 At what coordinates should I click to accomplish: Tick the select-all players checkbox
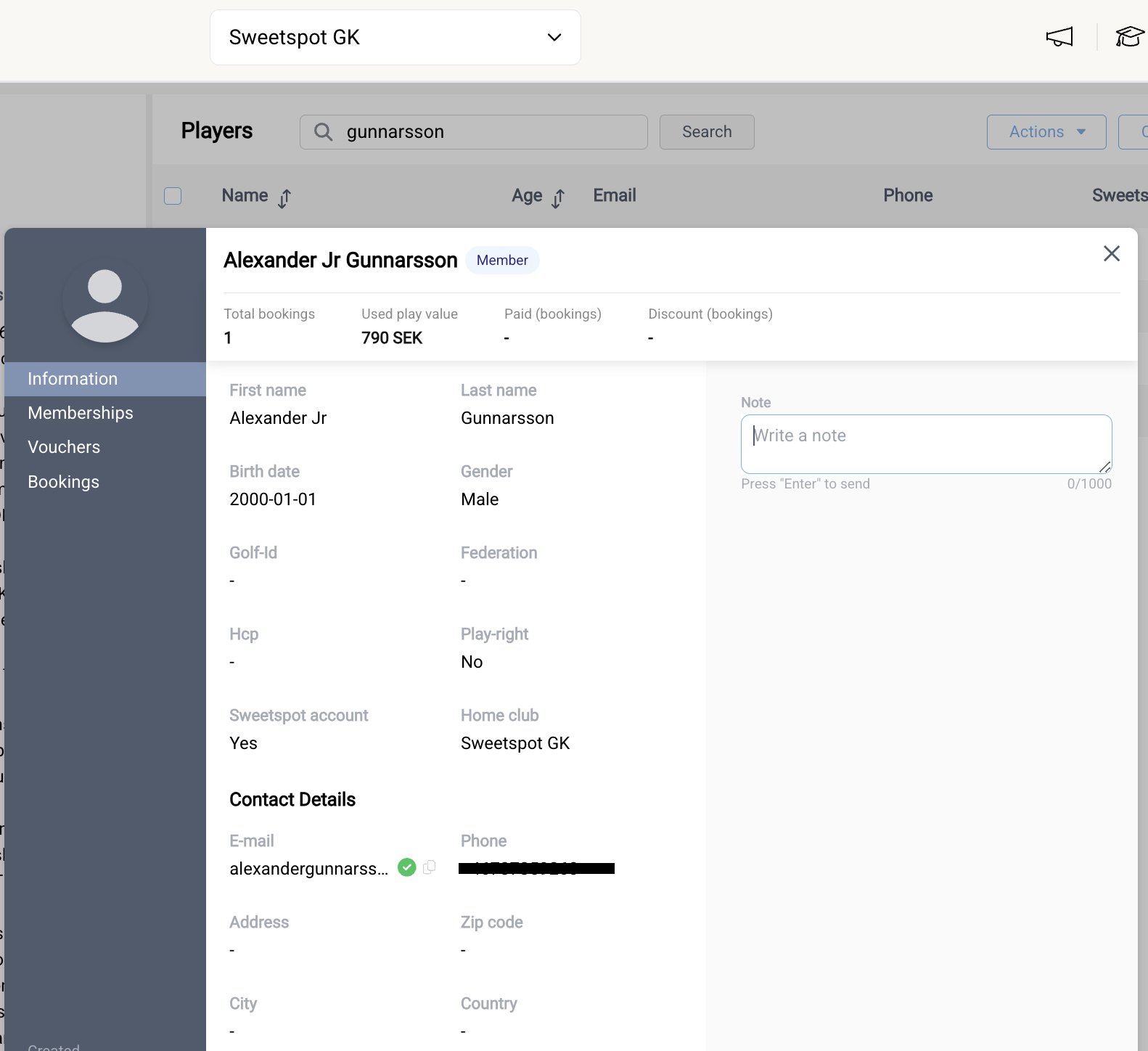point(173,196)
